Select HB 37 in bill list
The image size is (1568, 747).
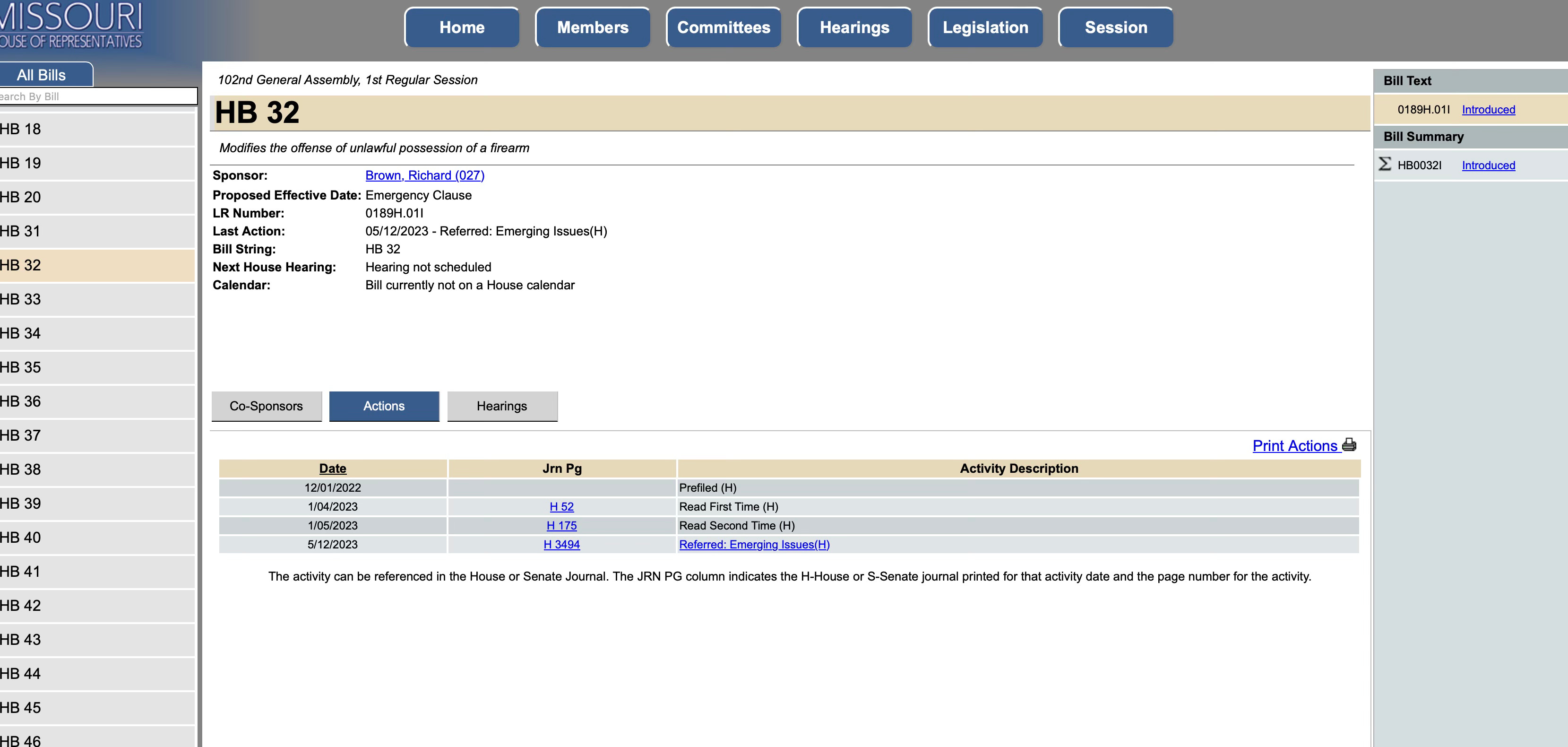pyautogui.click(x=97, y=436)
